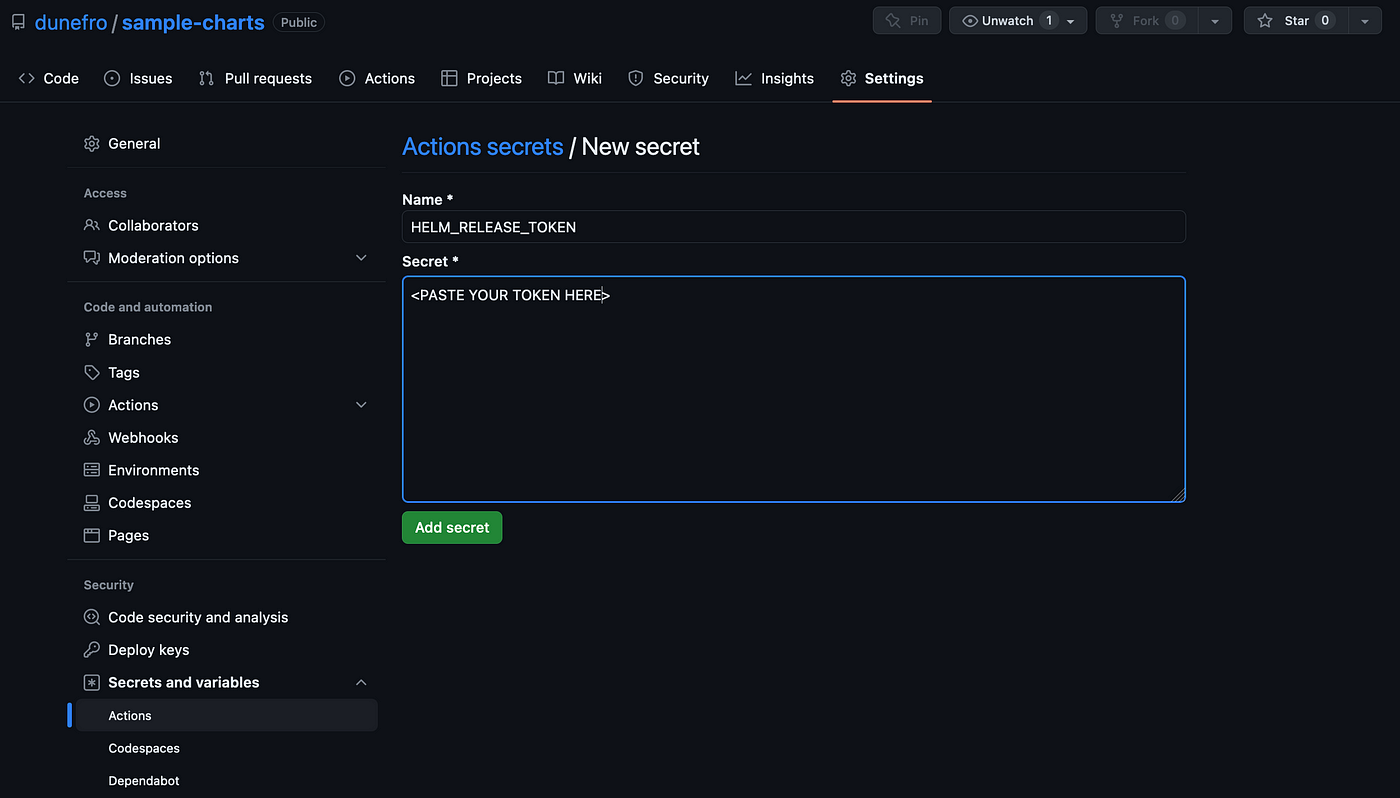Go back via Actions secrets breadcrumb link
The height and width of the screenshot is (798, 1400).
point(483,147)
